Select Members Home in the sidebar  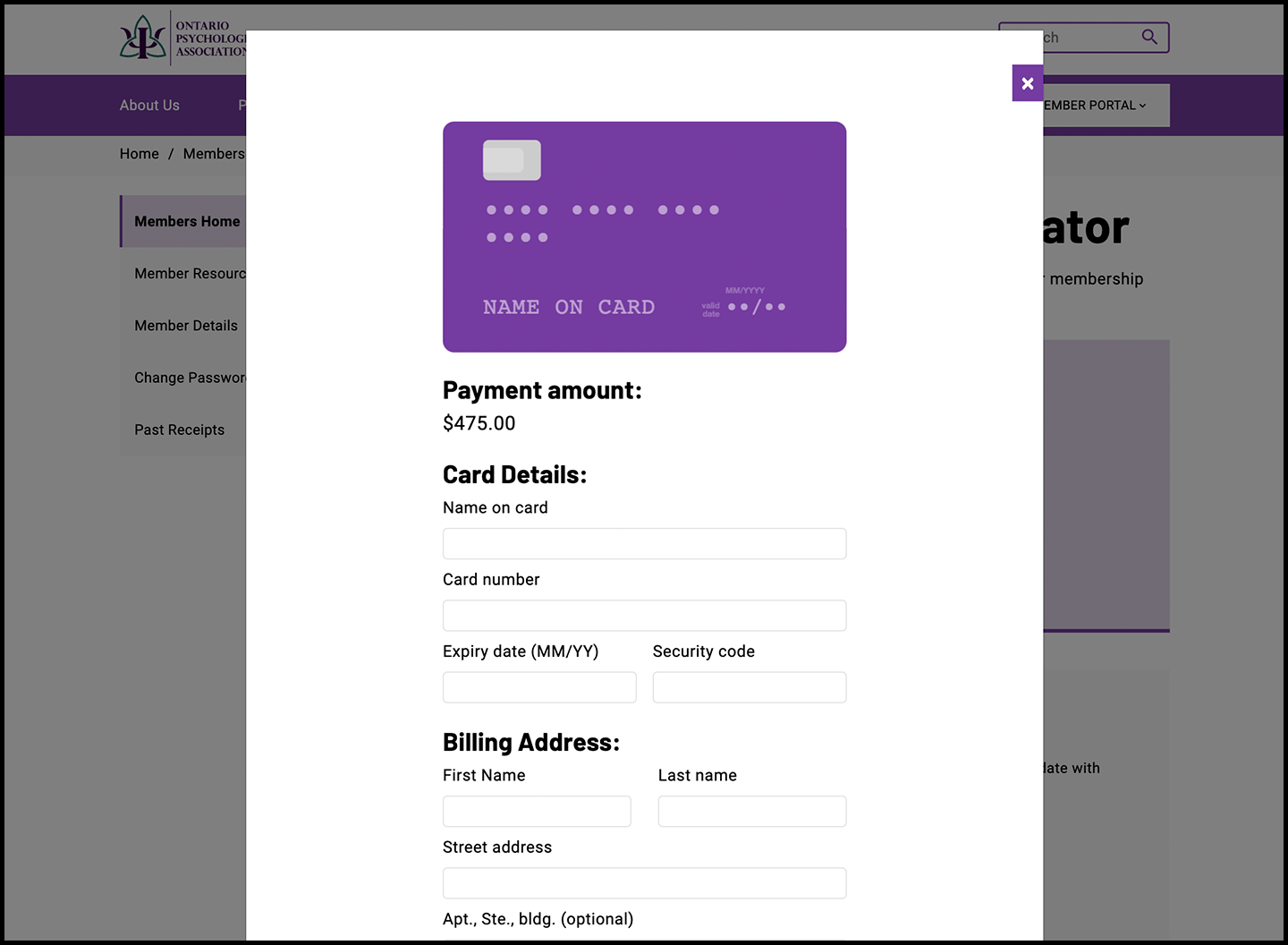tap(186, 221)
